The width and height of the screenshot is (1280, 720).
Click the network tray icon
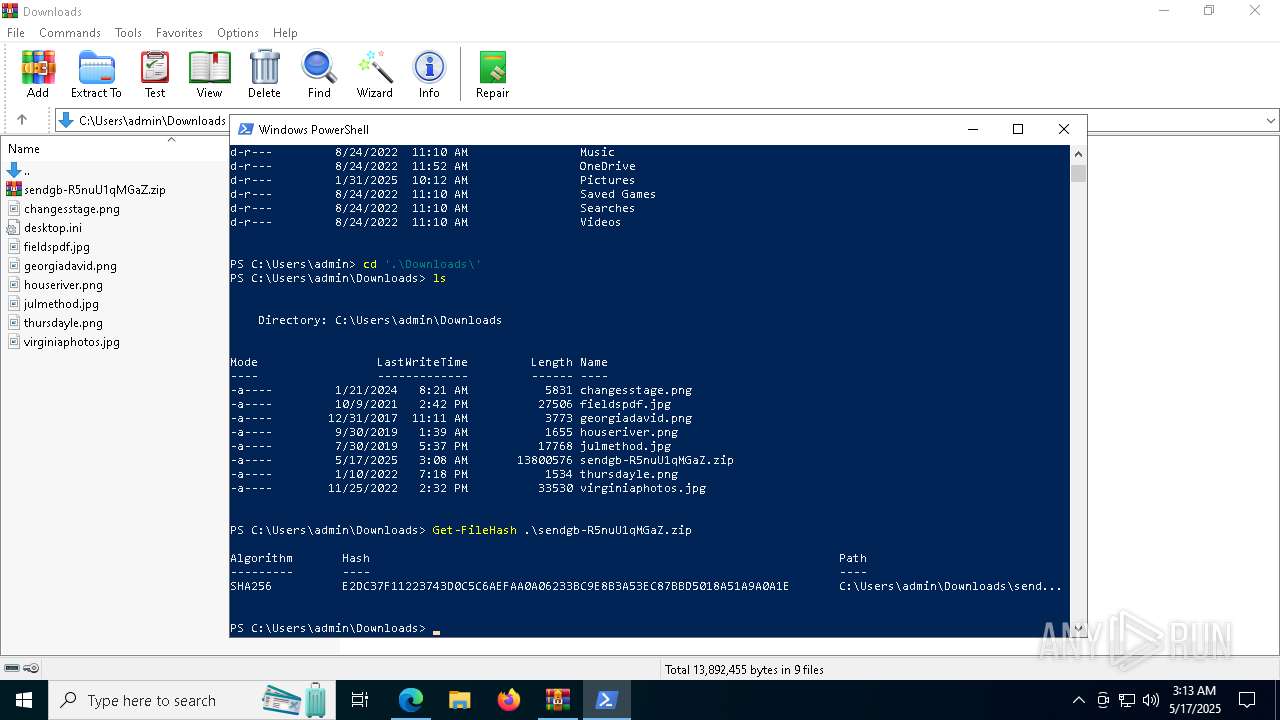point(1127,700)
